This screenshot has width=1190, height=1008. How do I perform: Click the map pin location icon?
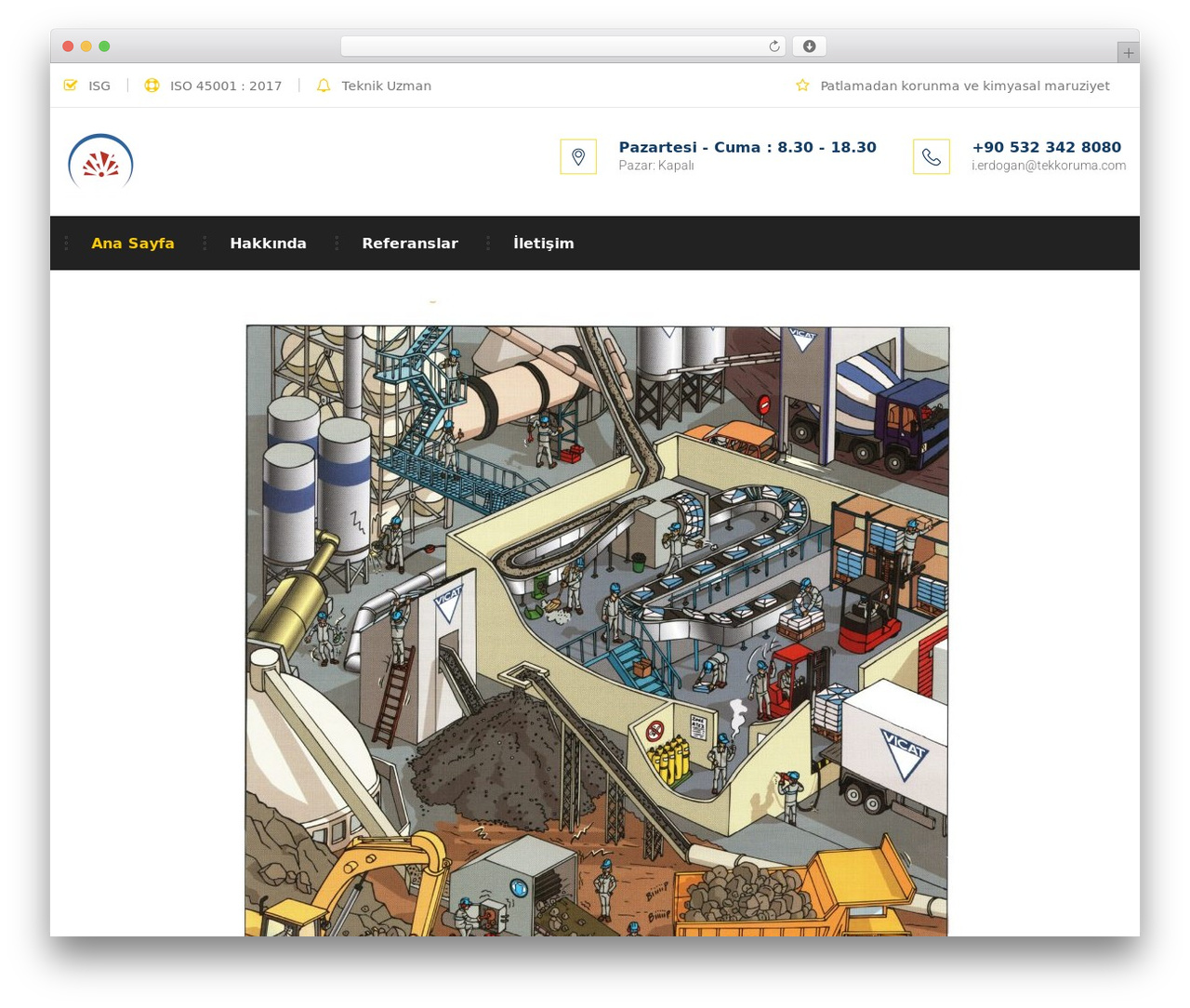click(x=578, y=156)
